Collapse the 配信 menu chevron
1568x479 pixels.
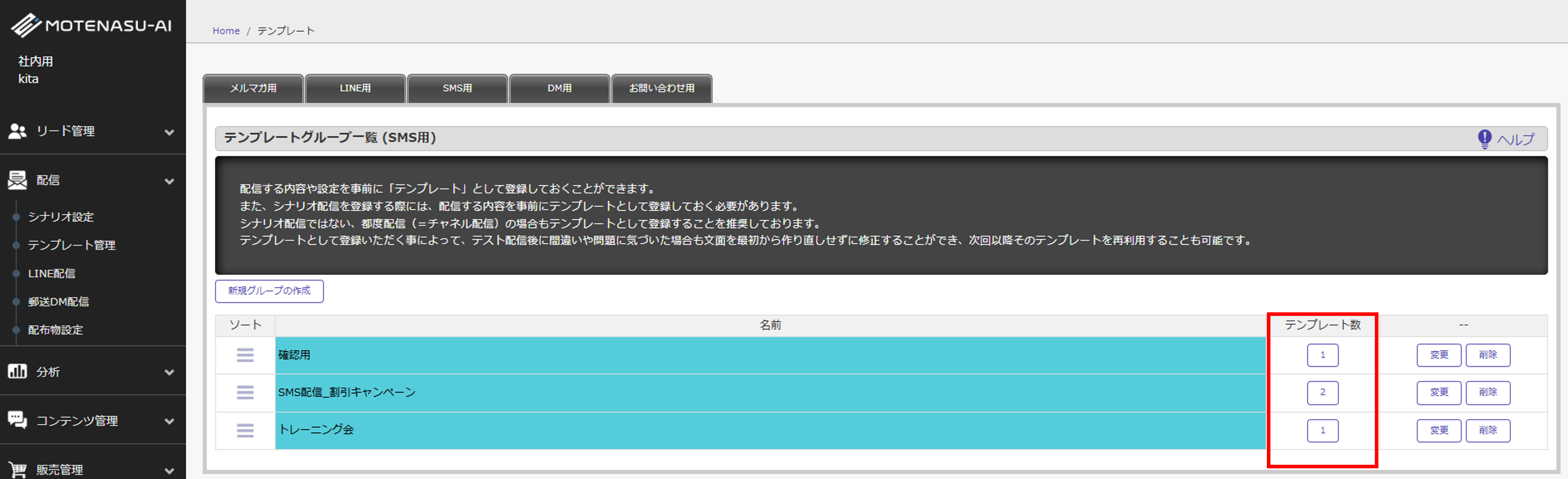(x=169, y=181)
